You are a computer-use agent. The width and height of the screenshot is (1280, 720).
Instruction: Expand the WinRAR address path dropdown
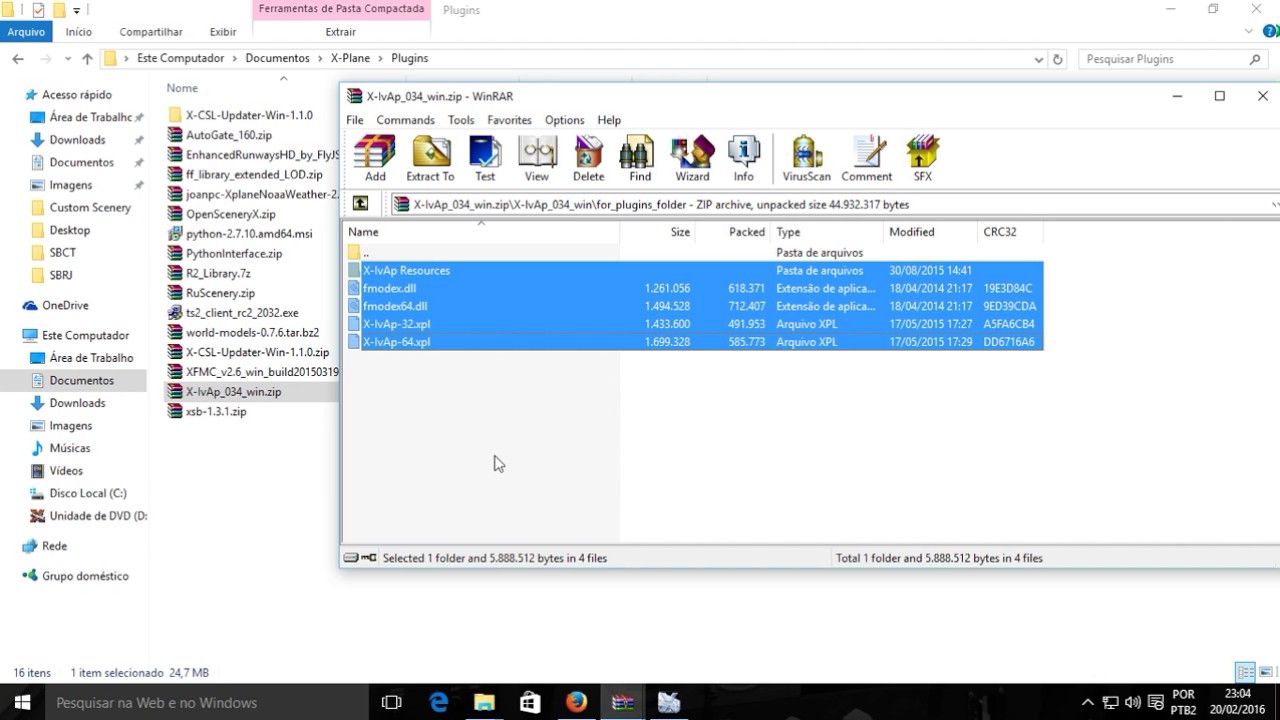pyautogui.click(x=1274, y=204)
